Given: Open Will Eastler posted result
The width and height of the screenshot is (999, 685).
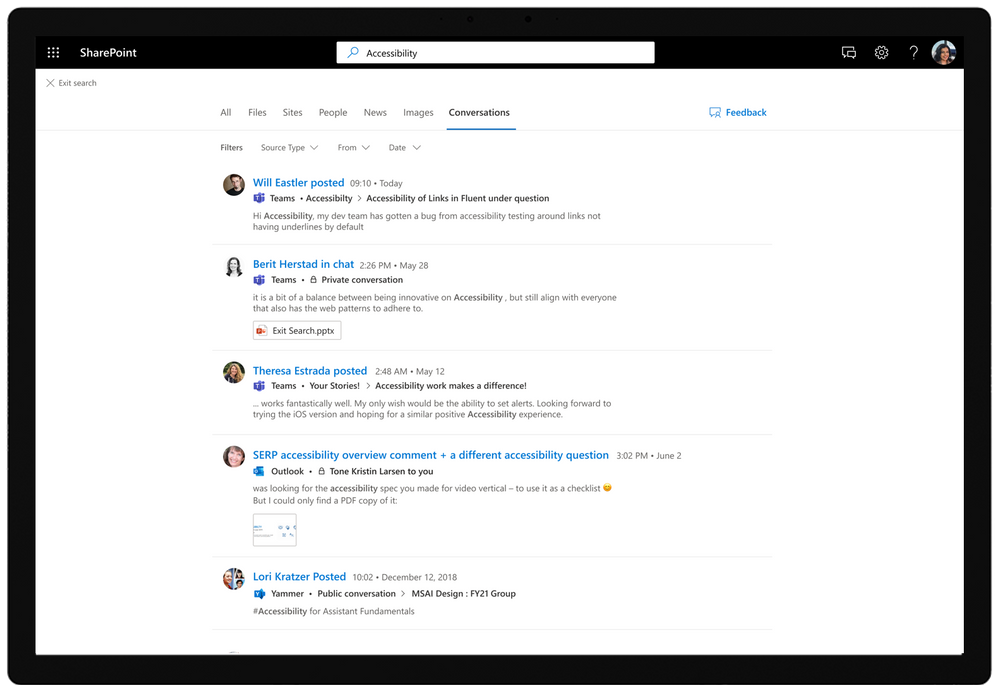Looking at the screenshot, I should [298, 183].
